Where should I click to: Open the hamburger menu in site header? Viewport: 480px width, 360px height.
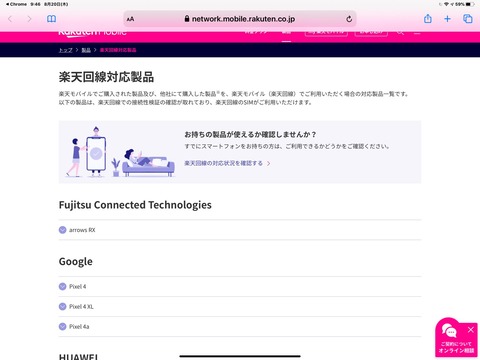417,32
